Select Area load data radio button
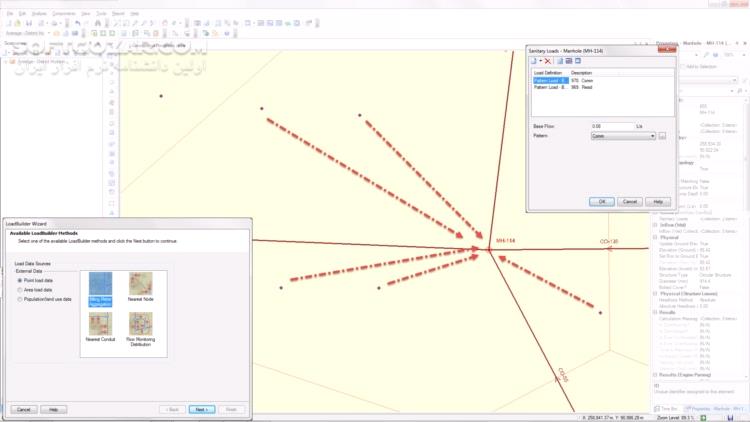The width and height of the screenshot is (750, 422). click(x=20, y=290)
